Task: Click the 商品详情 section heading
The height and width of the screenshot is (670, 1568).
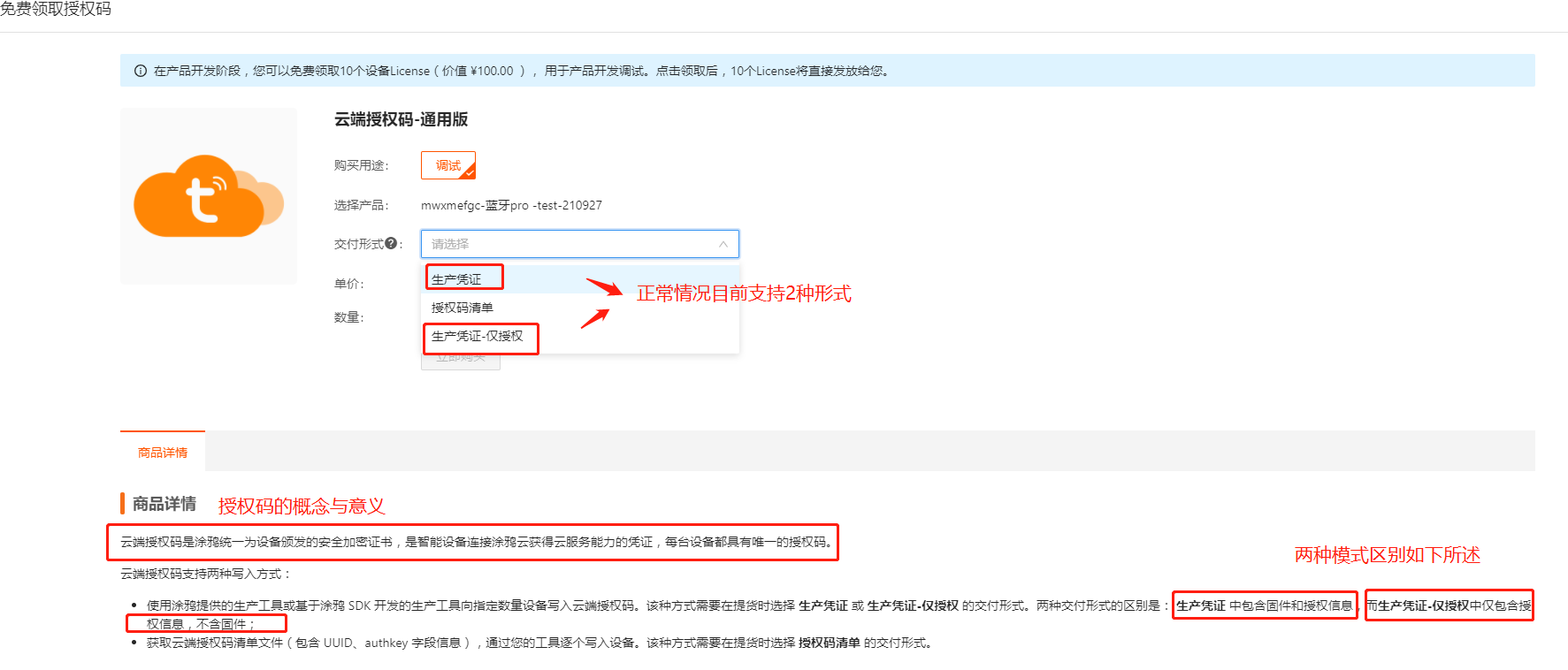Action: (164, 504)
